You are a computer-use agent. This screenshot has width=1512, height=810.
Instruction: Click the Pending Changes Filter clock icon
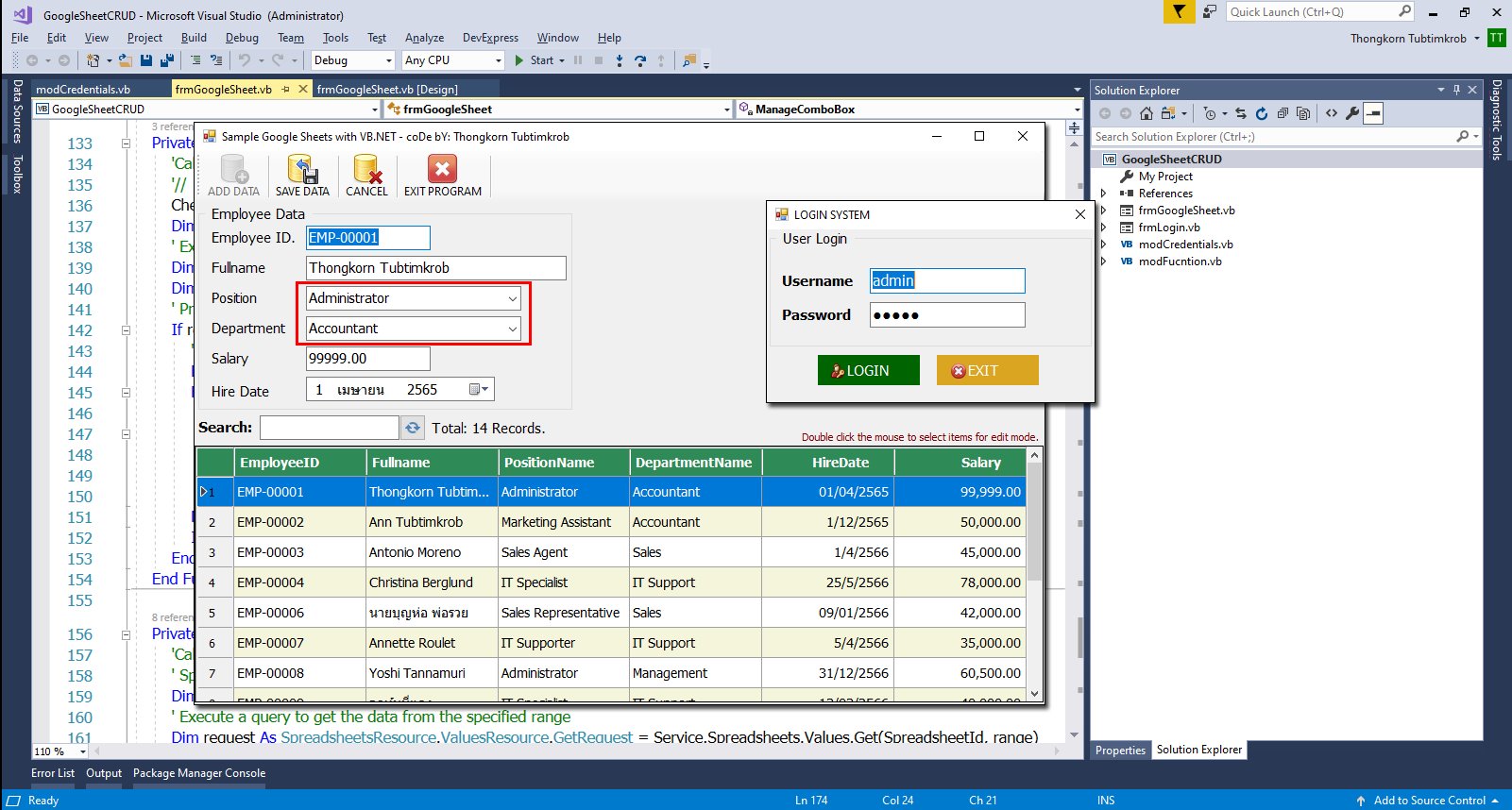pyautogui.click(x=1210, y=113)
